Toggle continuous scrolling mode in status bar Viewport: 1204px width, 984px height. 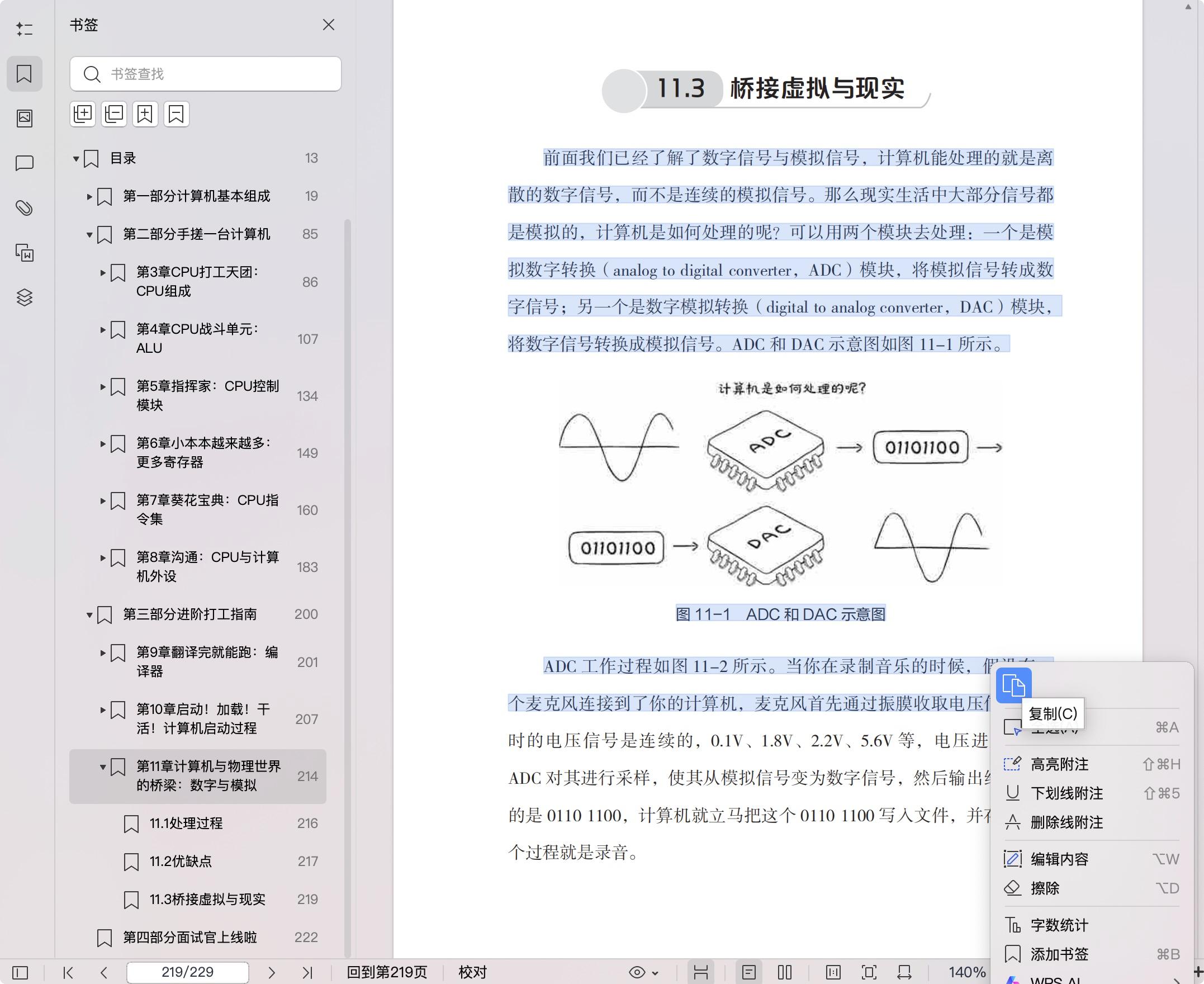point(701,973)
